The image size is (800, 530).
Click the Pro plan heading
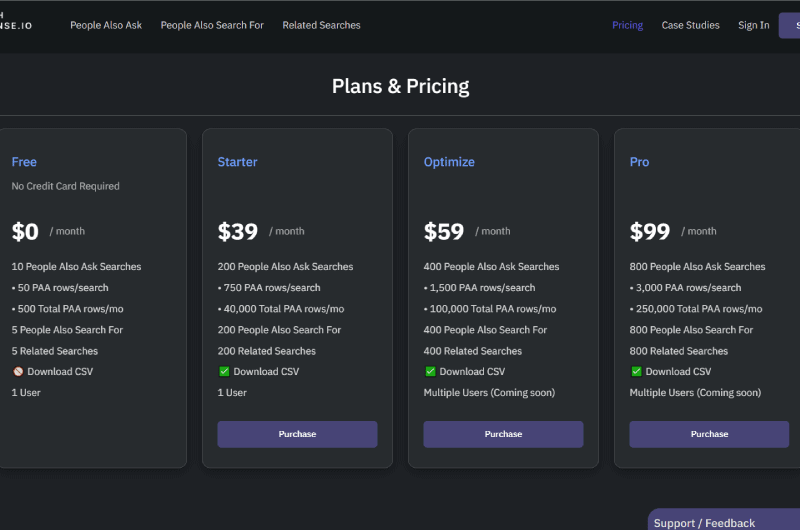(639, 162)
